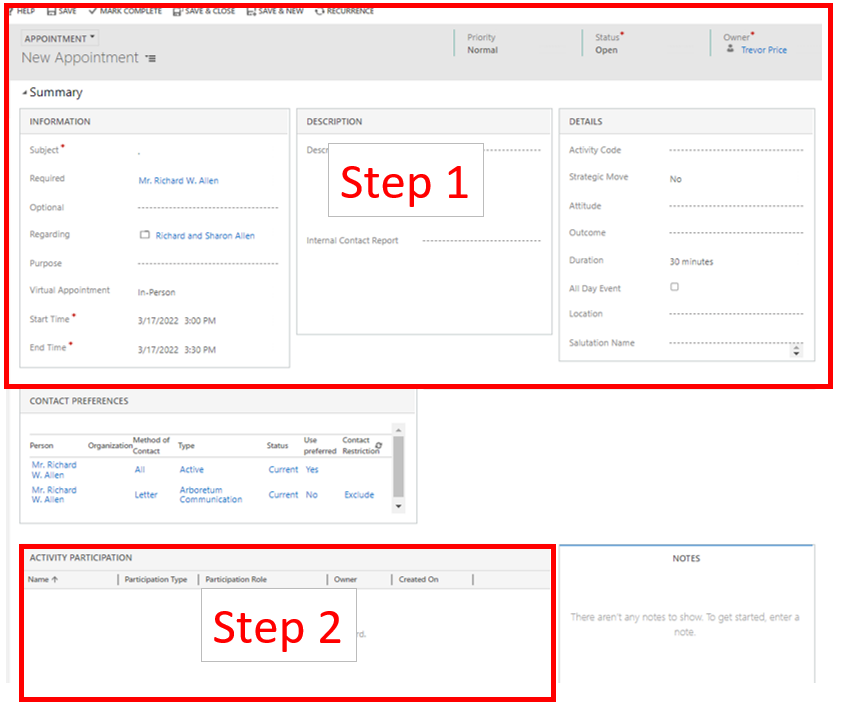
Task: Click the Attitude field
Action: [736, 206]
